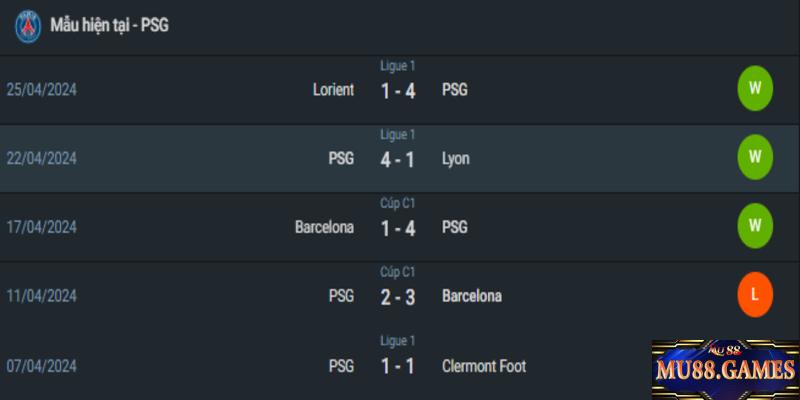Open the Lyon team link
Screen dimensions: 800x400
click(x=456, y=159)
